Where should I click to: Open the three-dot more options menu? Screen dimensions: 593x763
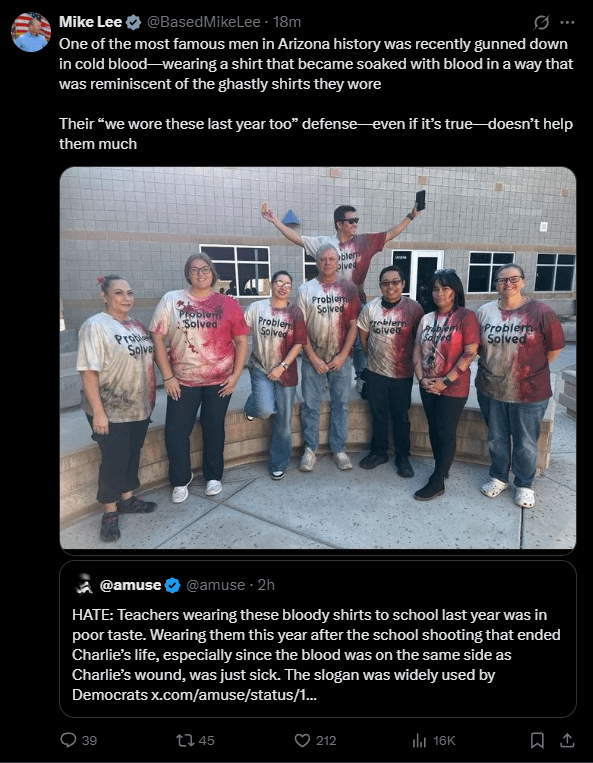(x=567, y=22)
